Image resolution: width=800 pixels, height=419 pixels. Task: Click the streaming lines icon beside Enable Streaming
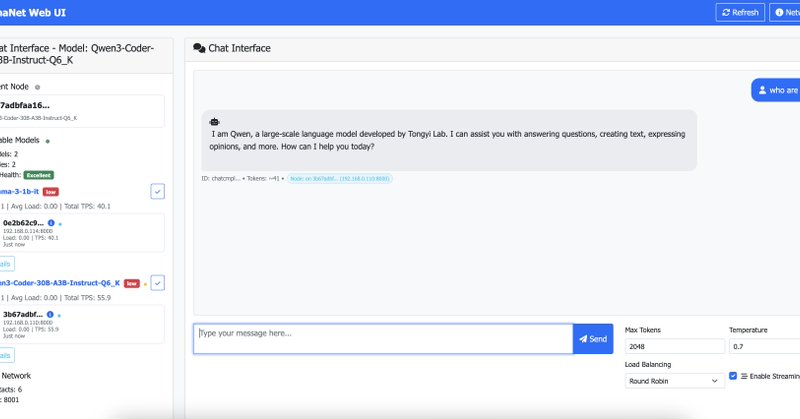[744, 376]
